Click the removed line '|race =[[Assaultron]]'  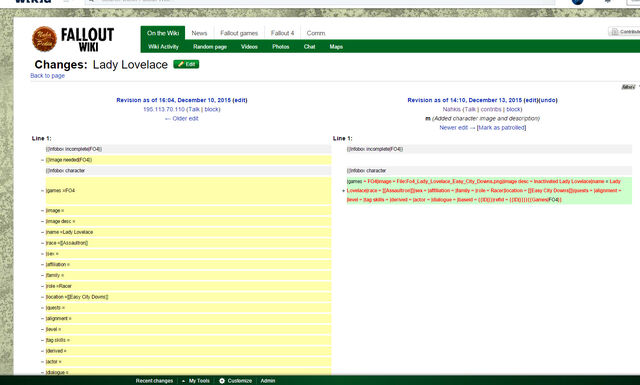[x=188, y=243]
